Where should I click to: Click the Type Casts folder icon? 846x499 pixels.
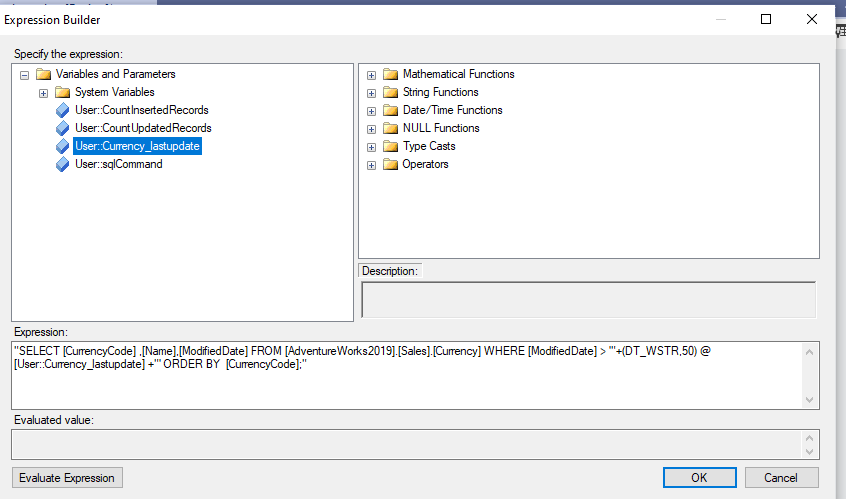point(390,146)
